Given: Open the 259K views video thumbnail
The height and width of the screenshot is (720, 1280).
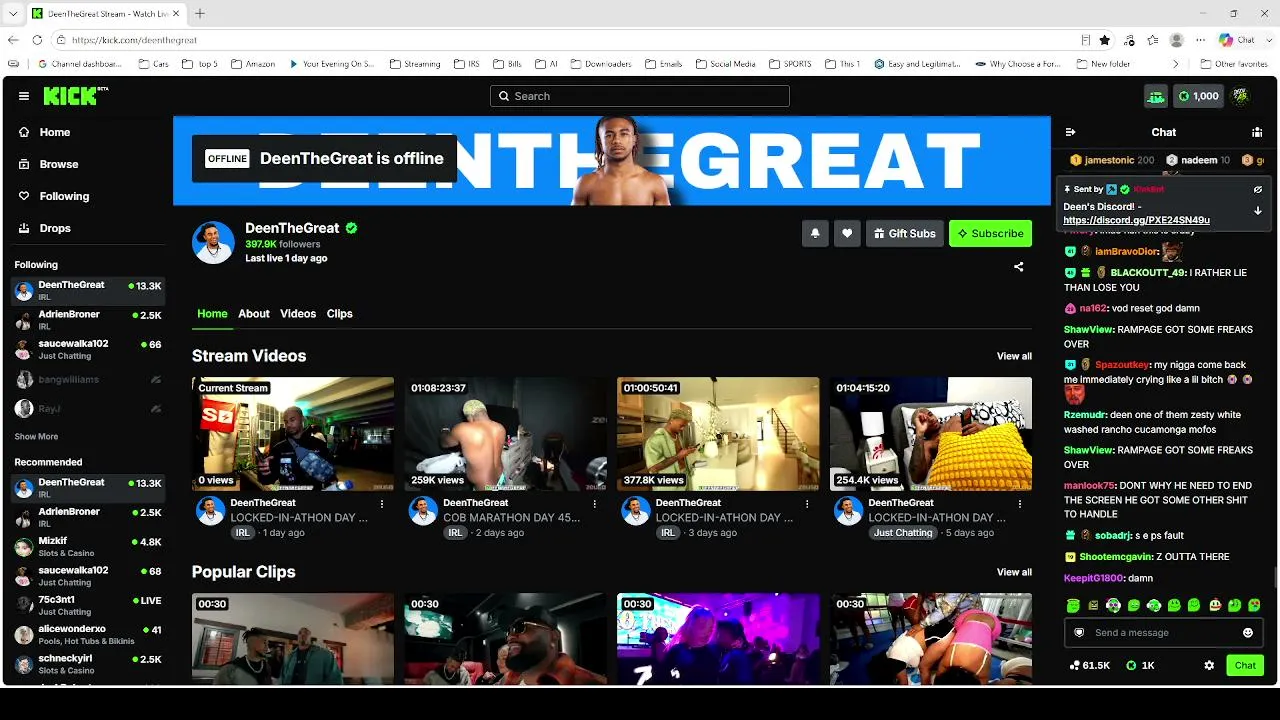Looking at the screenshot, I should pos(506,434).
